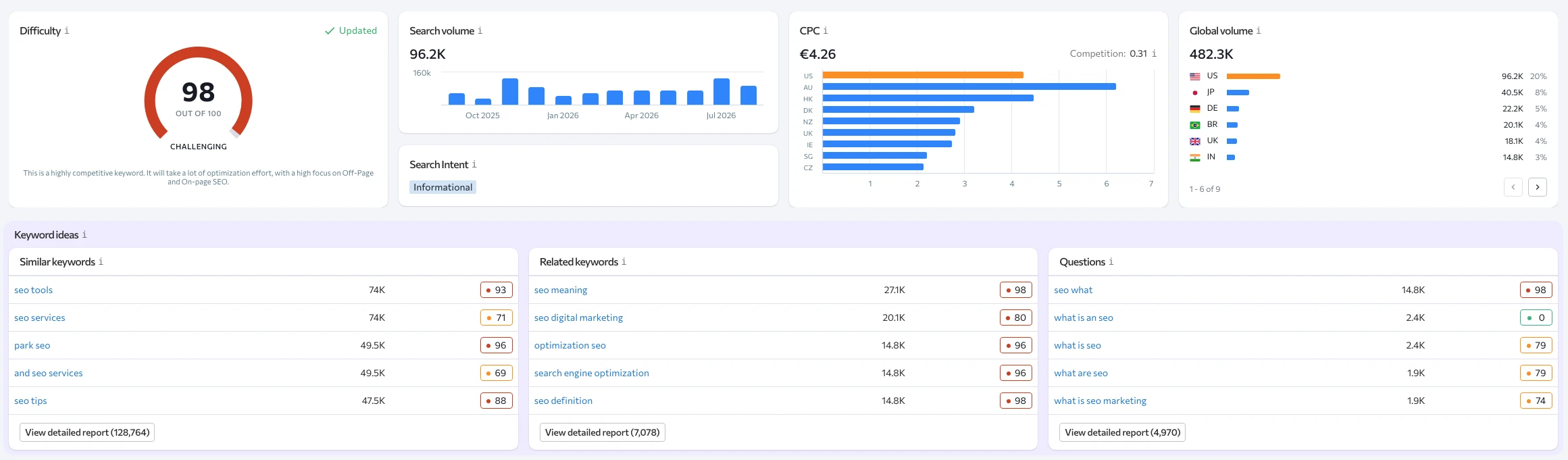Click the 27.1K volume for seo meaning
Viewport: 1568px width, 460px height.
tap(894, 290)
